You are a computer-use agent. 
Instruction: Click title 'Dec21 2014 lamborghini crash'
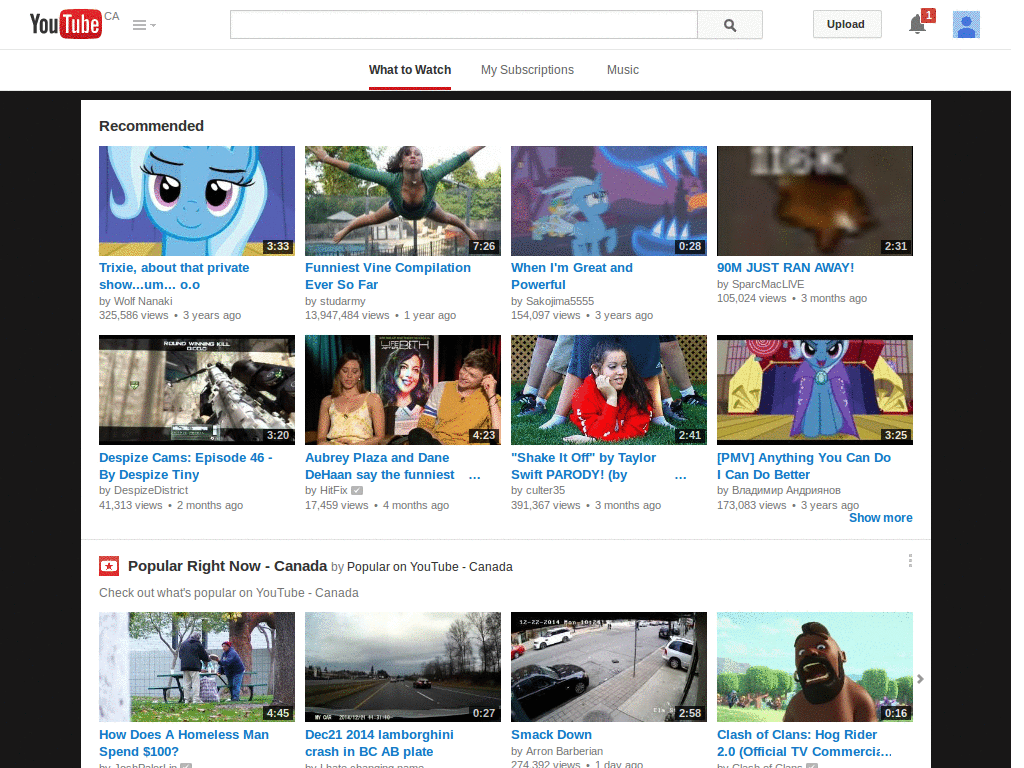click(x=379, y=743)
